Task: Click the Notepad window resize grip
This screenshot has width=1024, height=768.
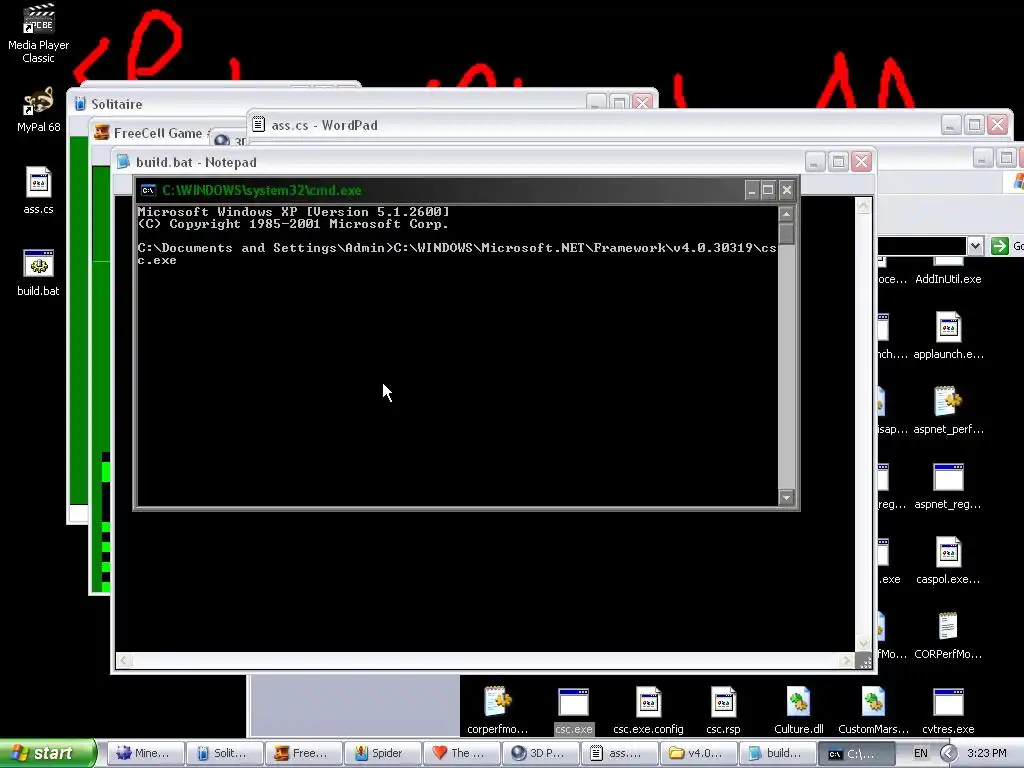Action: pyautogui.click(x=864, y=662)
